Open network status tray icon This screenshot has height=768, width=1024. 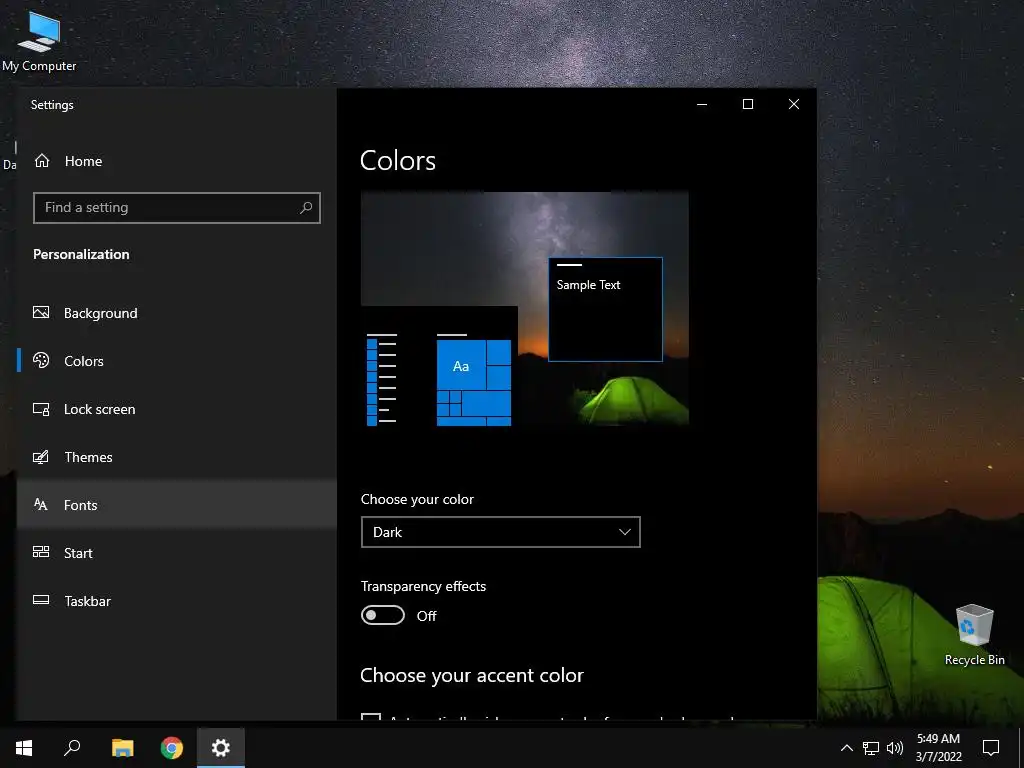pos(871,748)
